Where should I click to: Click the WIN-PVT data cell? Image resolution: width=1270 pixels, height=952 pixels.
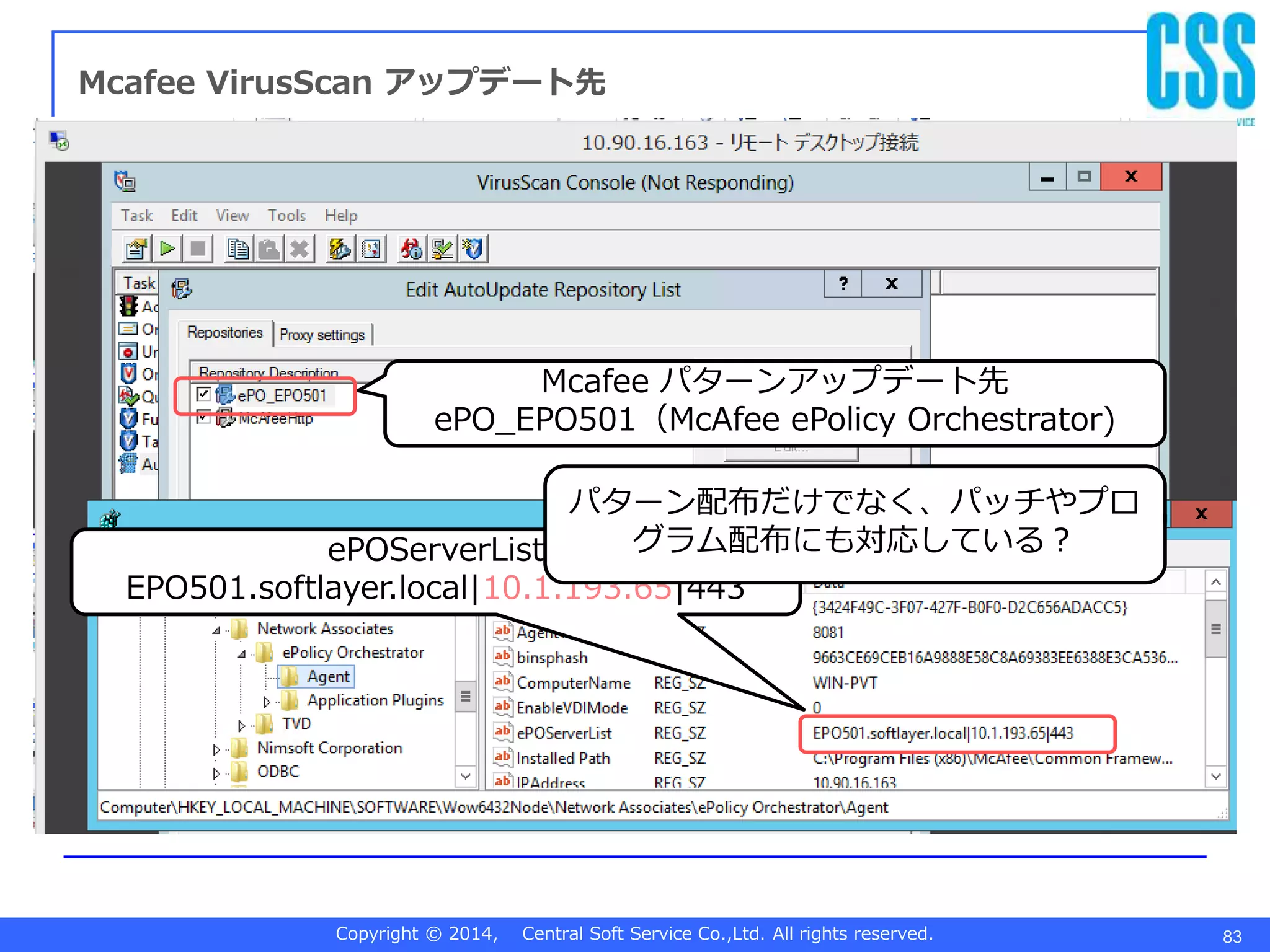(x=845, y=683)
